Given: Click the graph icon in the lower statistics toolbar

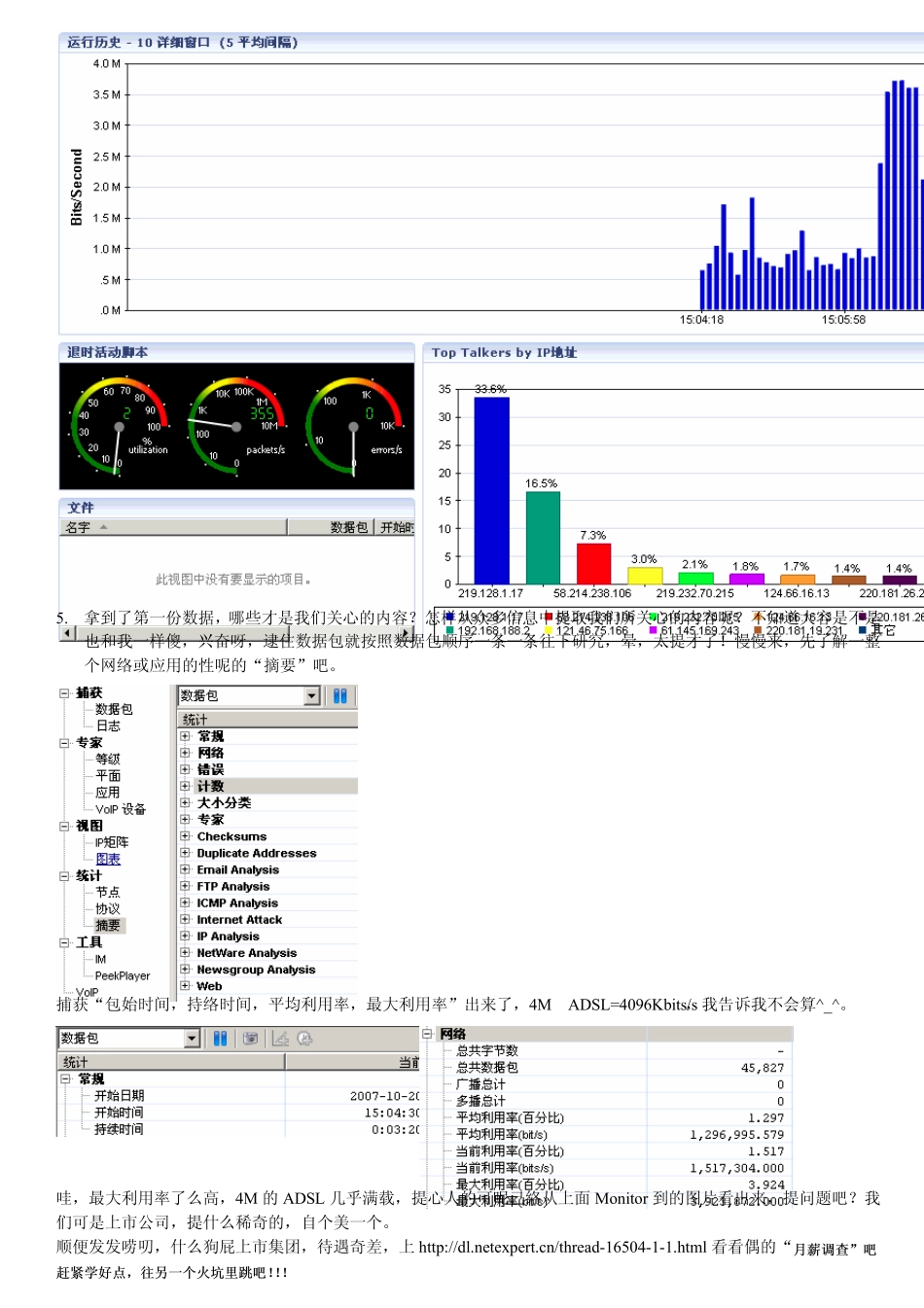Looking at the screenshot, I should click(281, 1039).
